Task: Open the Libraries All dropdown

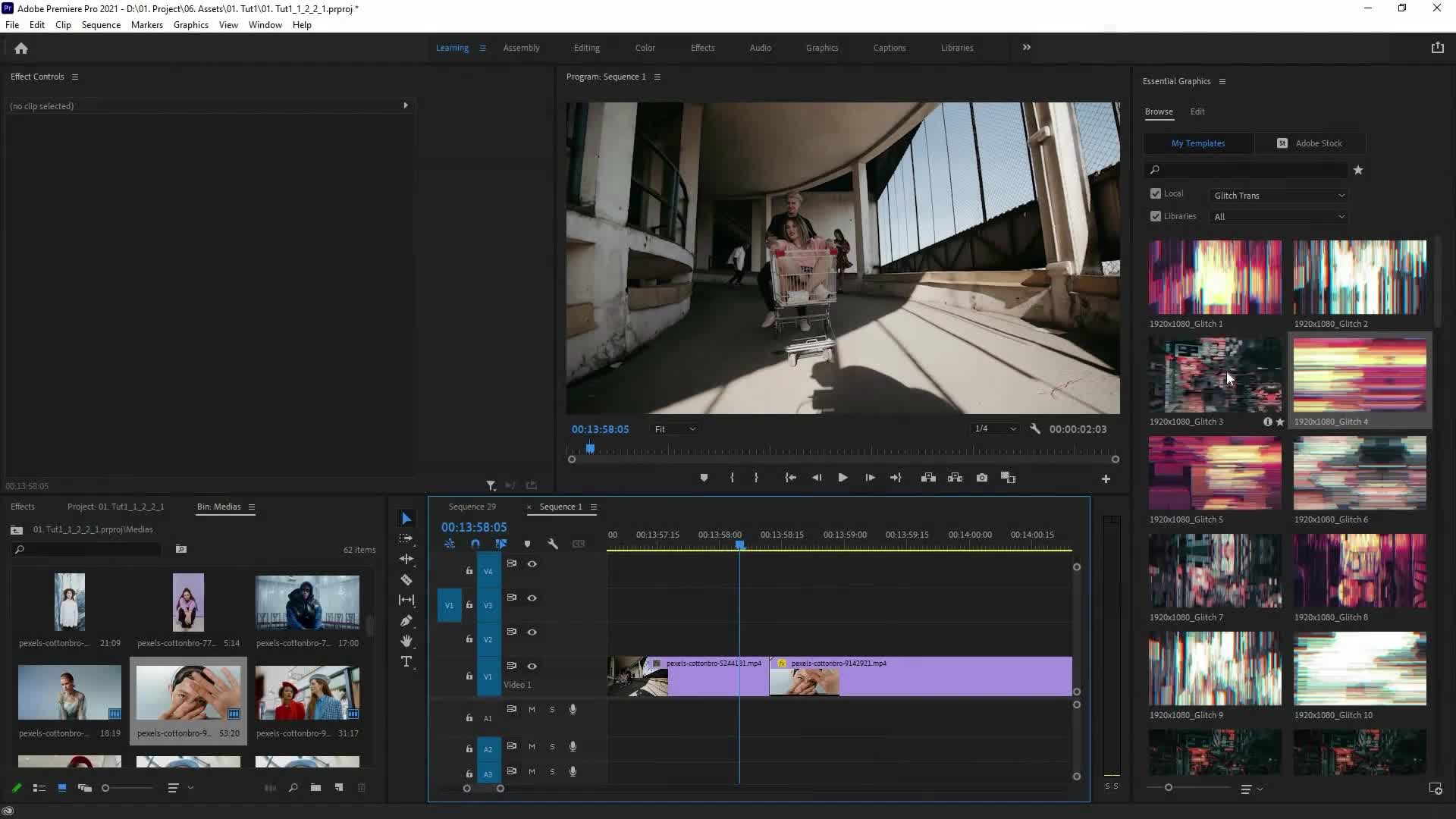Action: (1279, 217)
